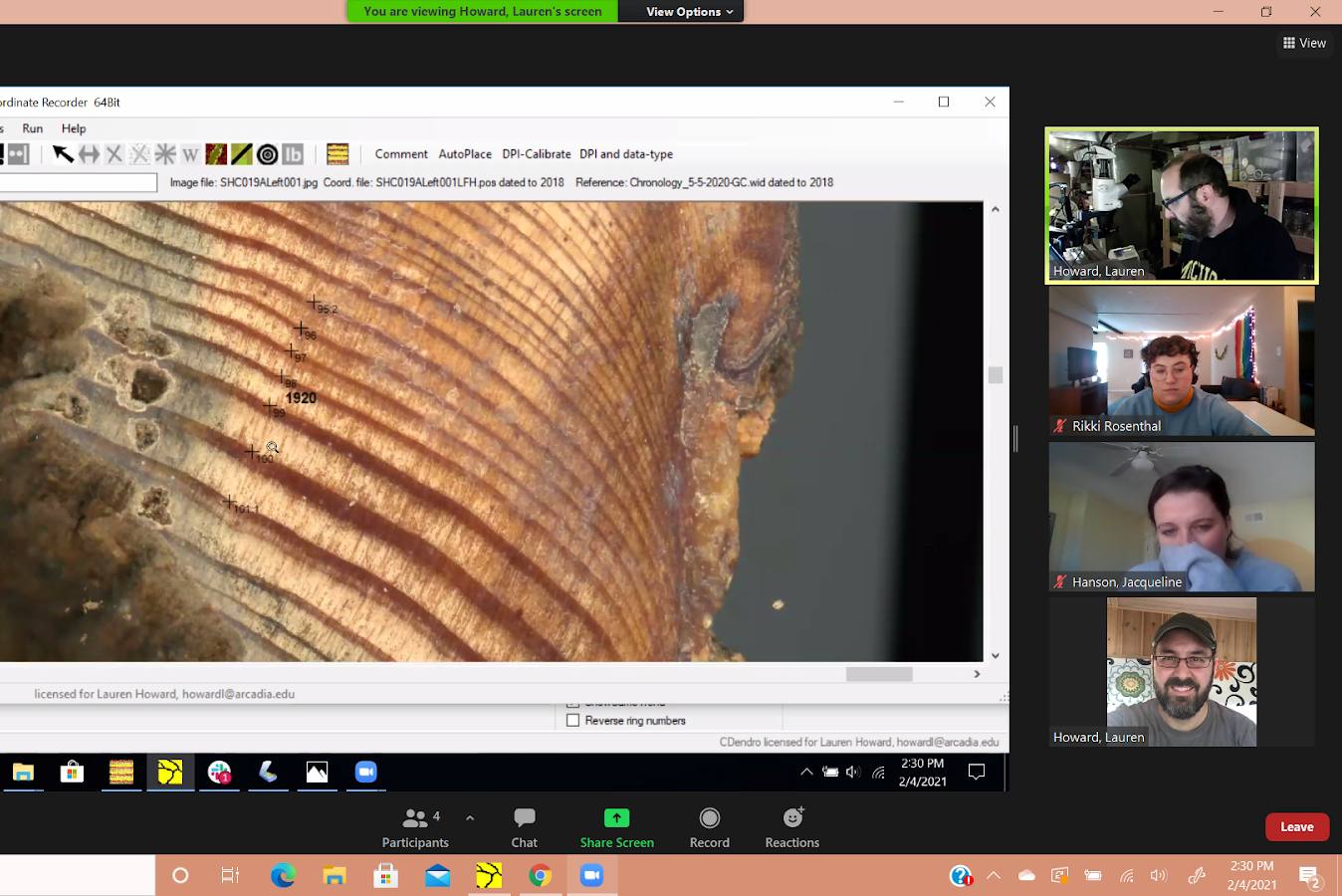Click the Zoom Record button
Viewport: 1342px width, 896px height.
(x=710, y=827)
